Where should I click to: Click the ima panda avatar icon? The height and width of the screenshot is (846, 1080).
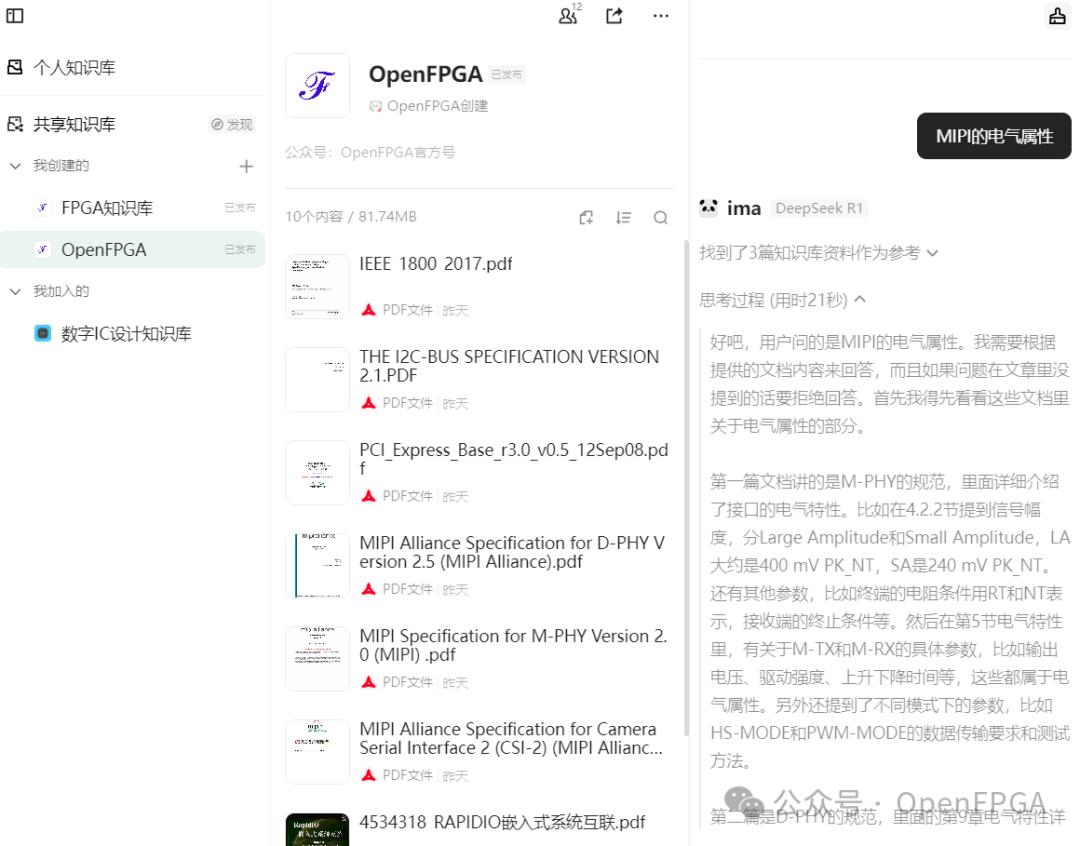point(709,207)
